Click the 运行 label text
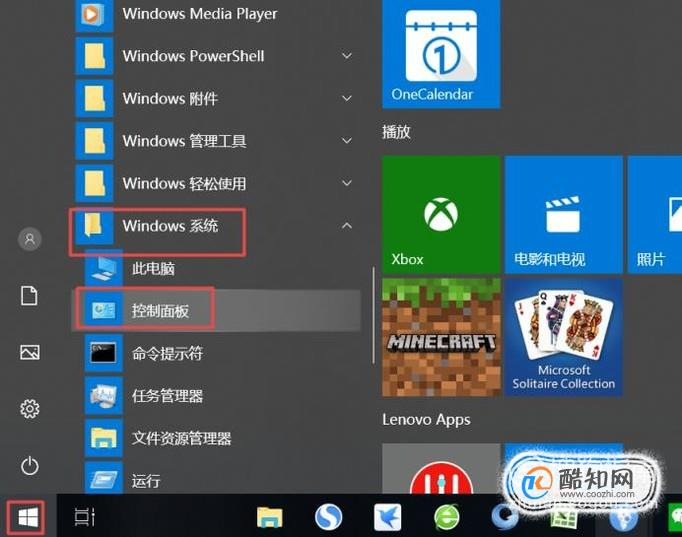Screen dimensions: 682x537 pos(146,481)
